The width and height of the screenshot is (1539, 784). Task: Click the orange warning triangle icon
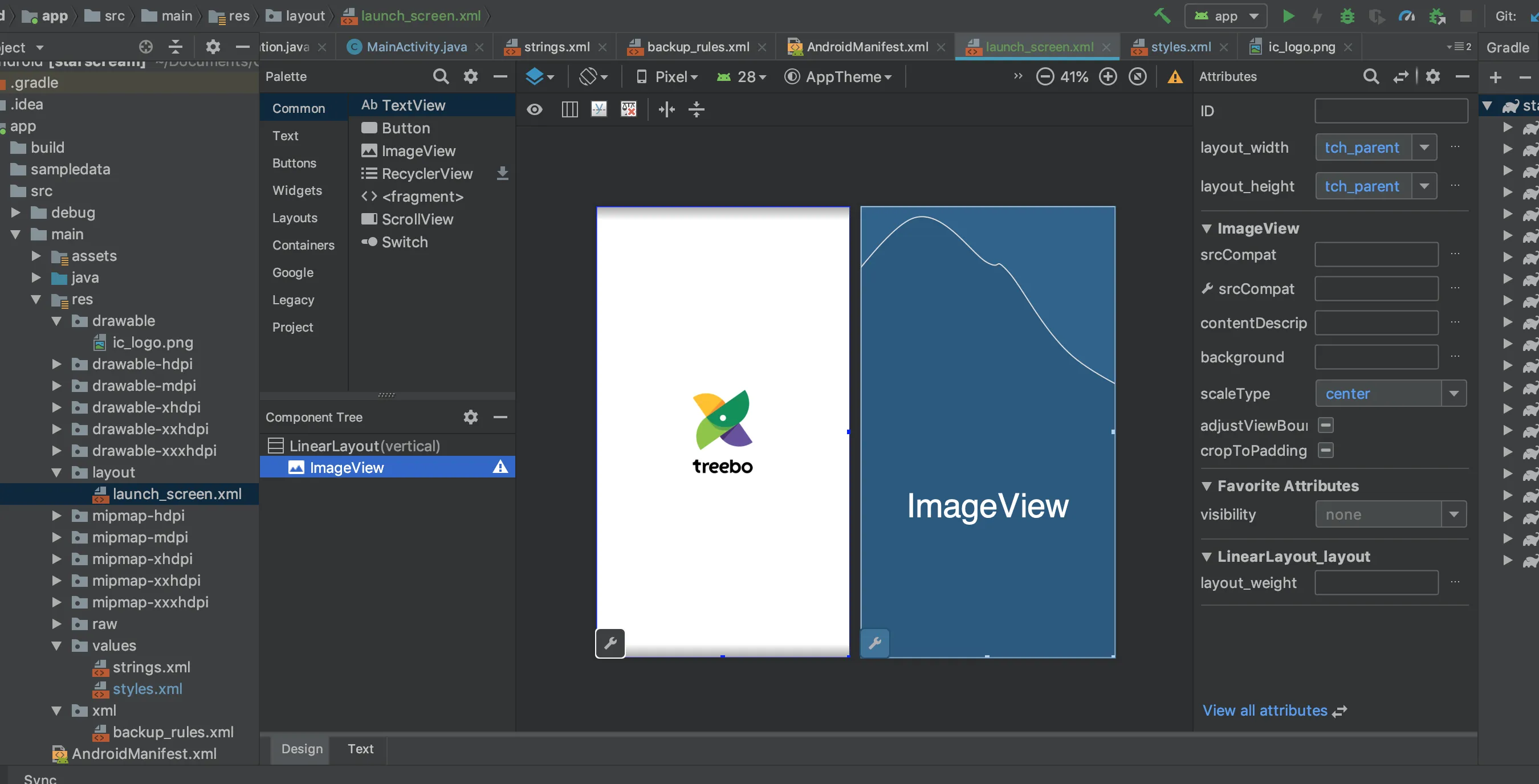tap(1175, 77)
